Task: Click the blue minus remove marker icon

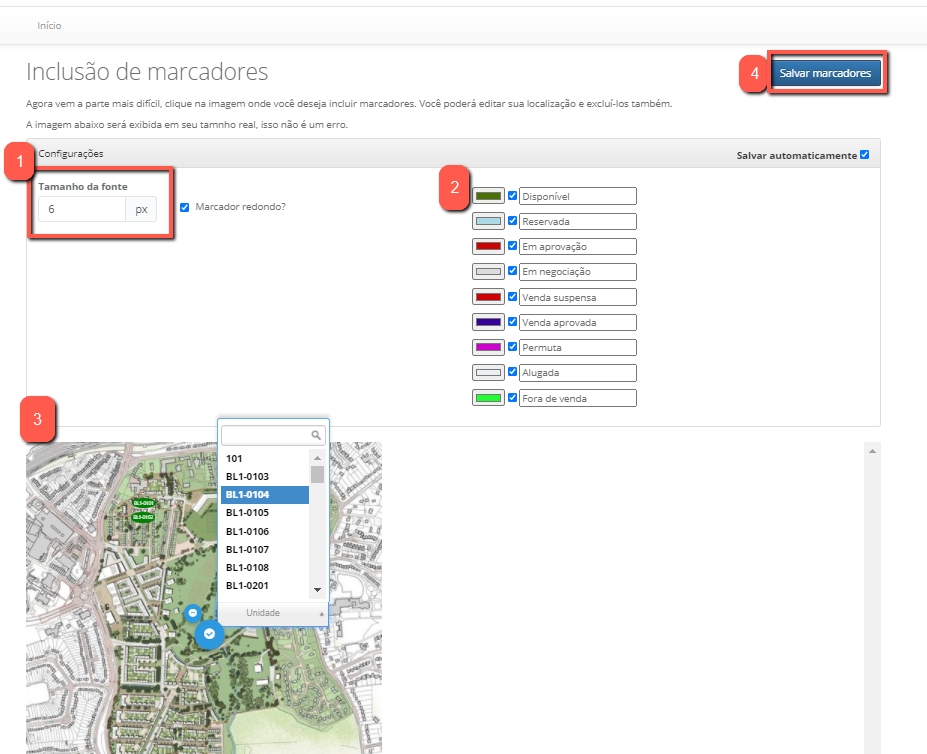Action: 193,613
